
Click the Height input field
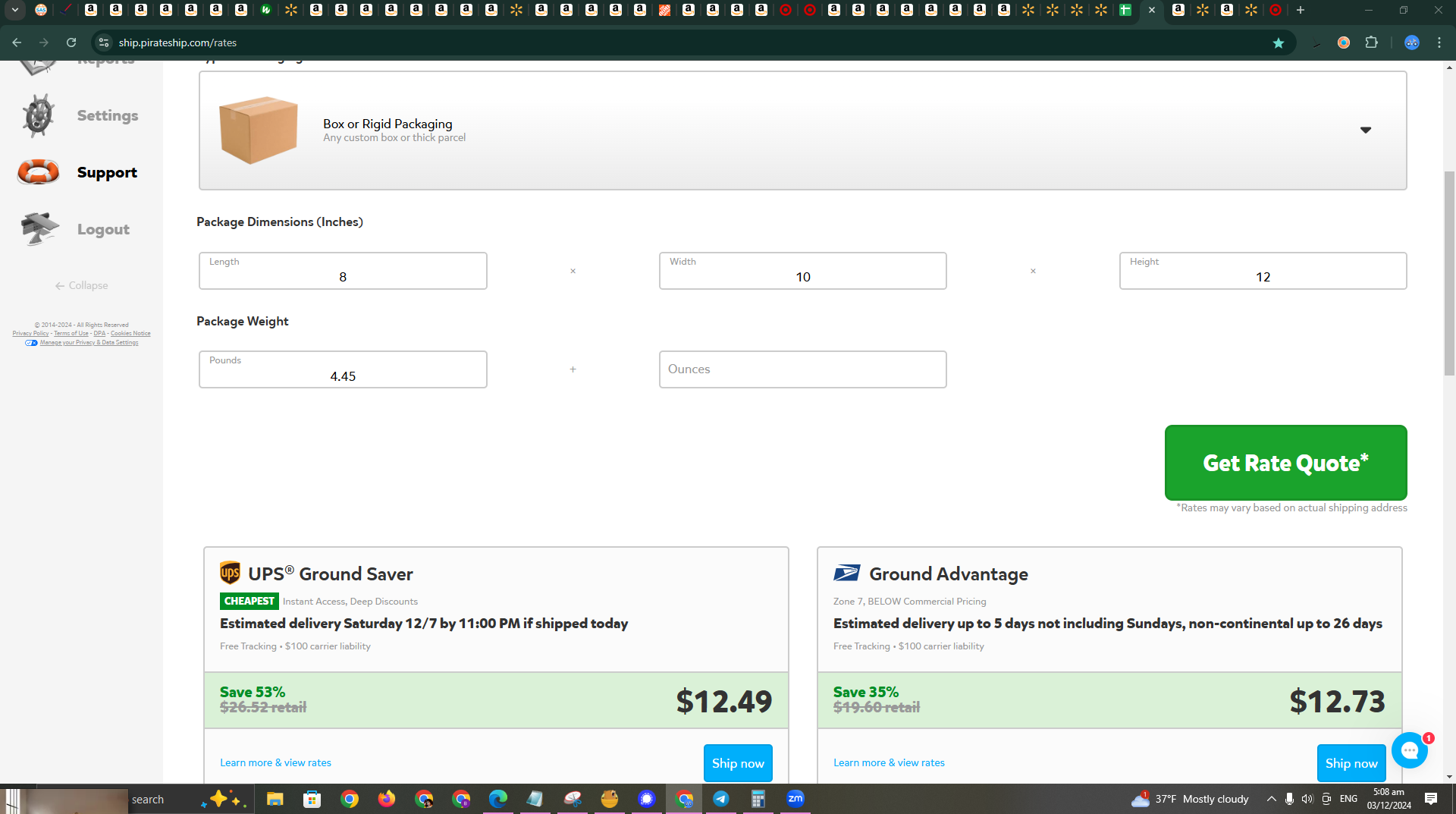pyautogui.click(x=1263, y=271)
